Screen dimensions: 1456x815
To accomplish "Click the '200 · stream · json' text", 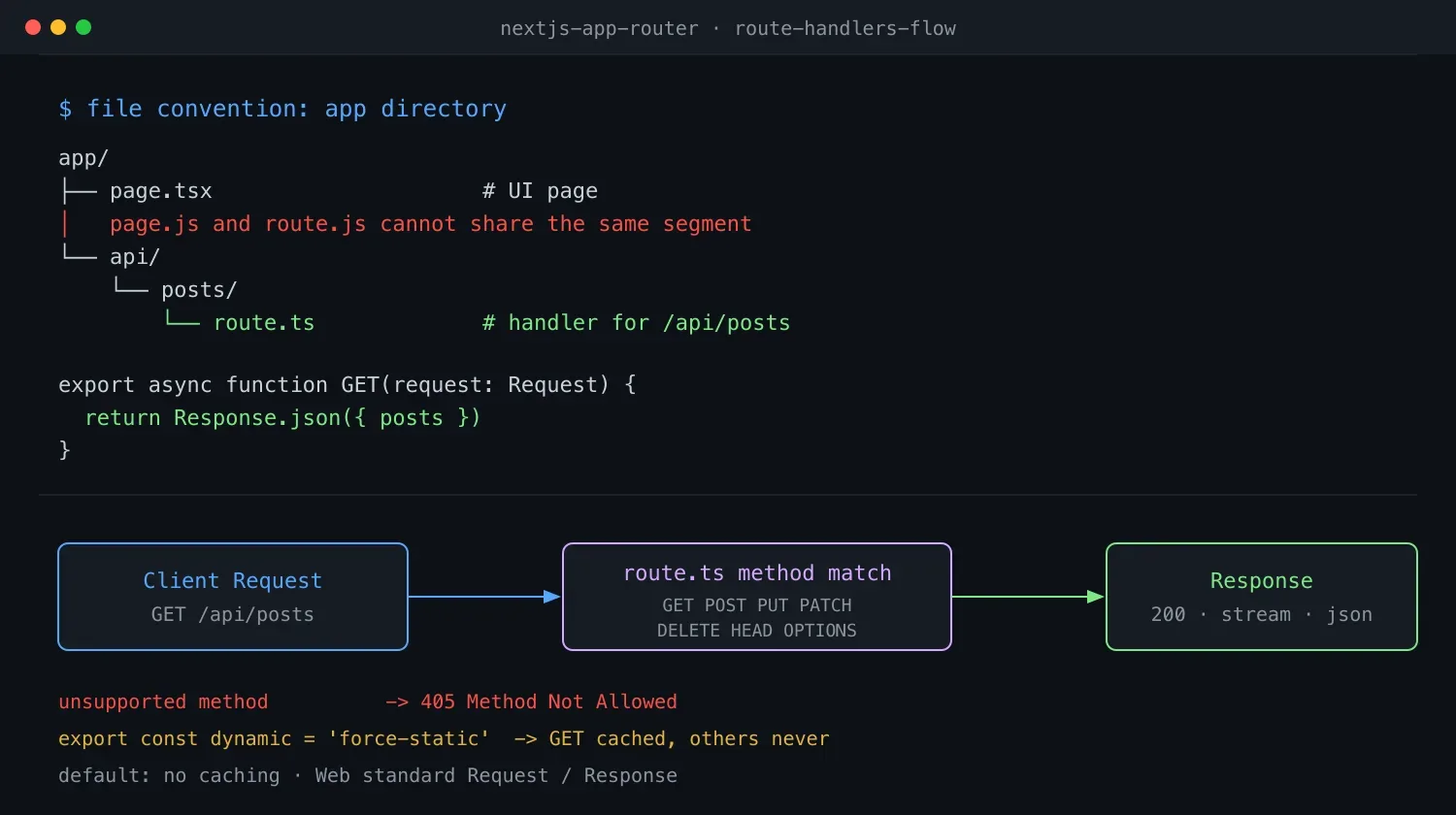I will click(x=1262, y=614).
